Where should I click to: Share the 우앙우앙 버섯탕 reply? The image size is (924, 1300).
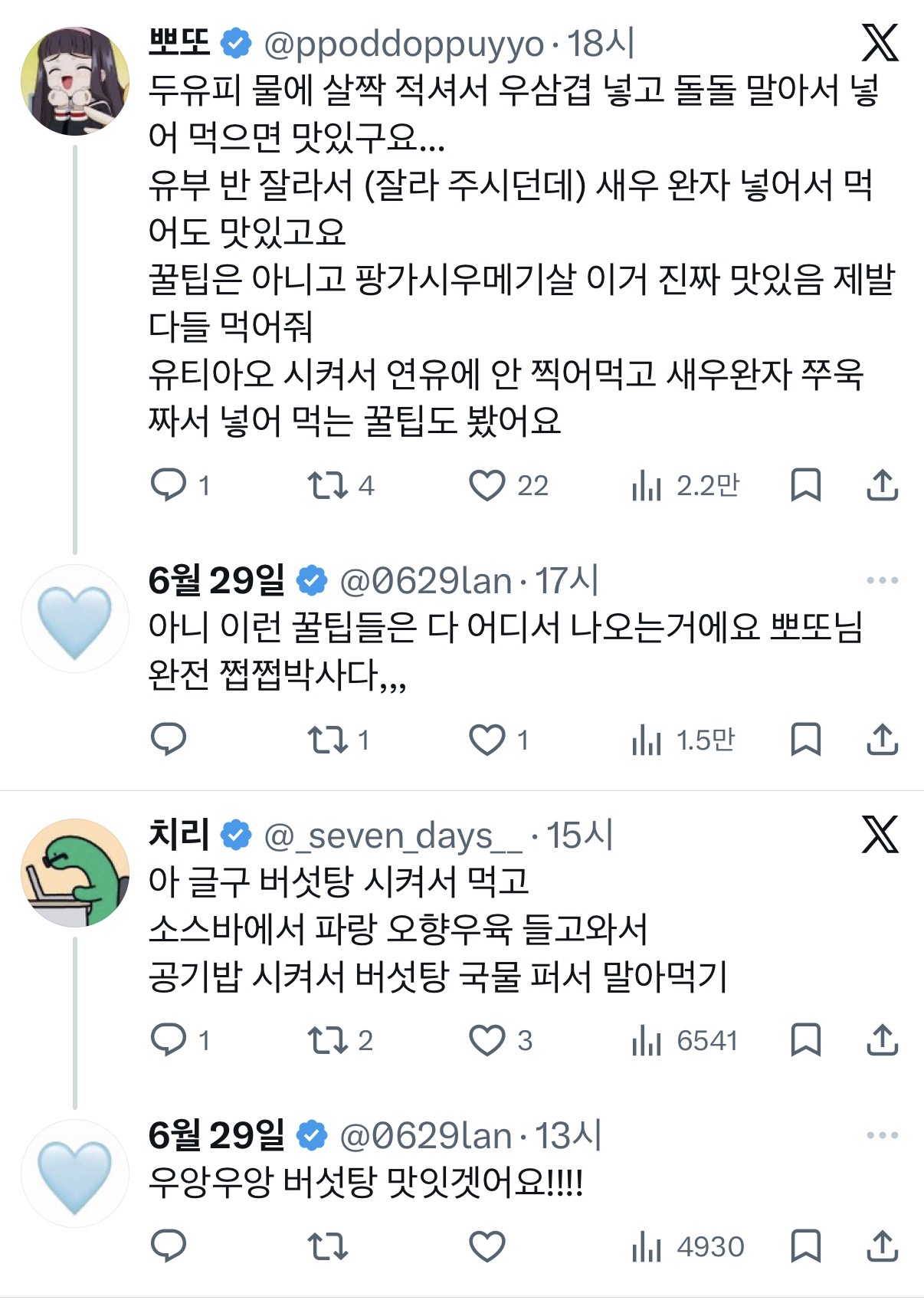pos(882,1246)
